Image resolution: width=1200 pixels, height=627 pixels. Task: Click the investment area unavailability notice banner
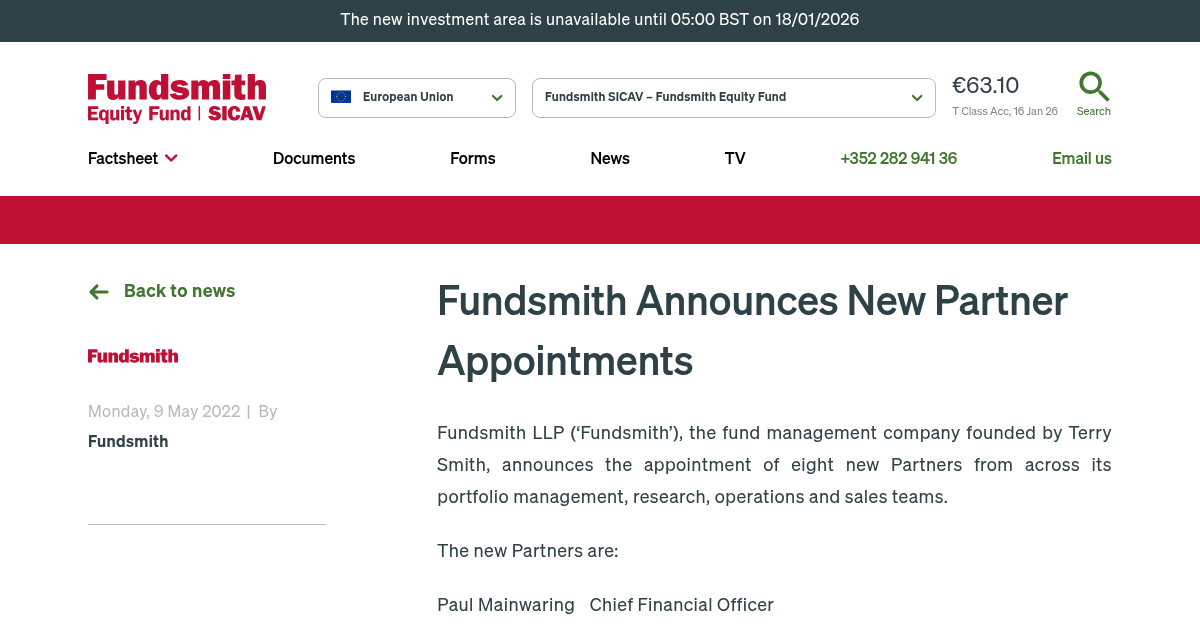point(600,19)
